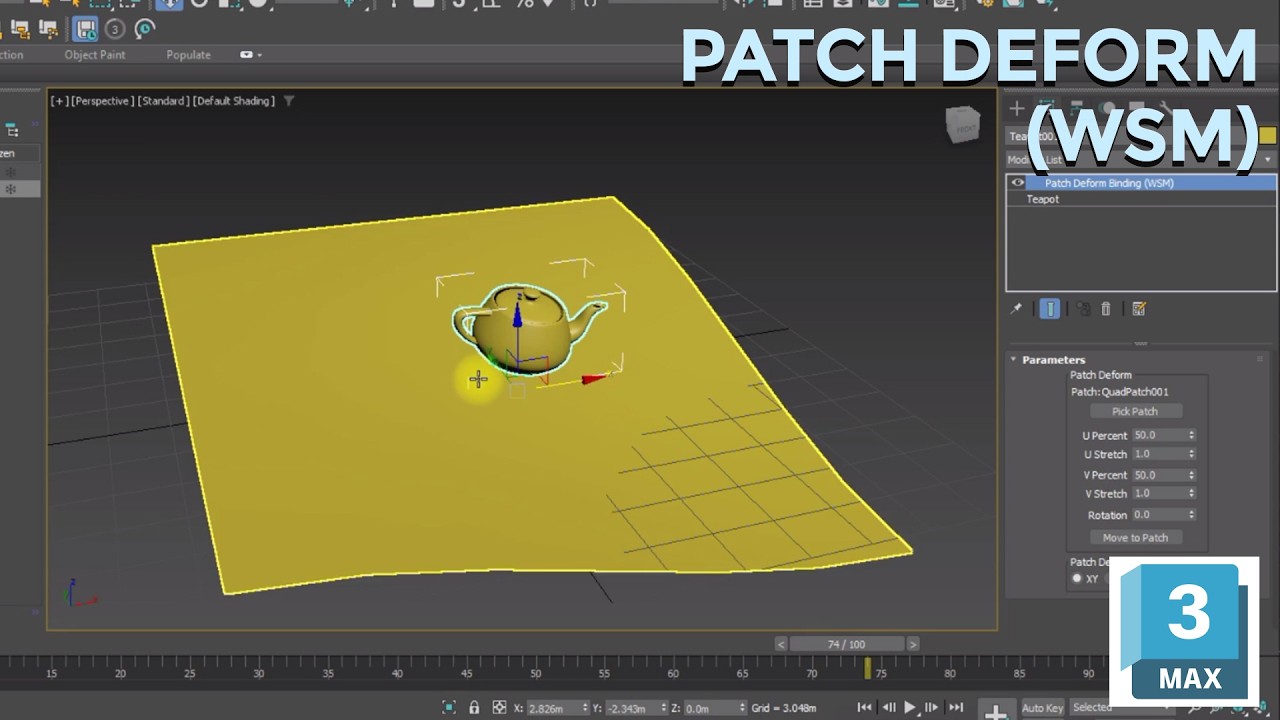Adjust U Stretch spinner arrows
Viewport: 1280px width, 720px height.
pos(1191,454)
